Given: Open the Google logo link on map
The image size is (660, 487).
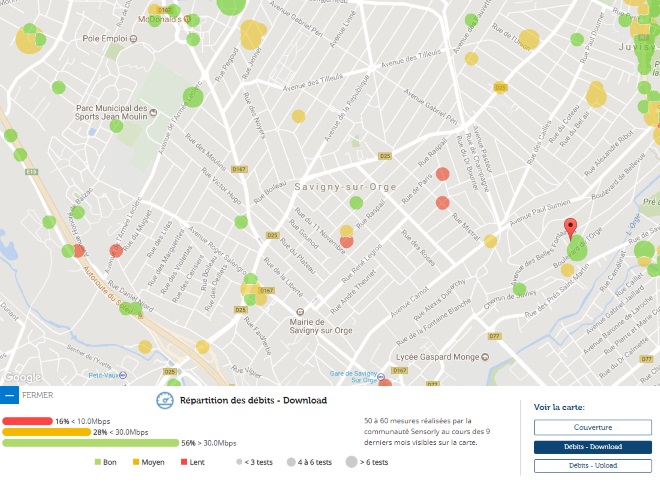Looking at the screenshot, I should click(22, 377).
